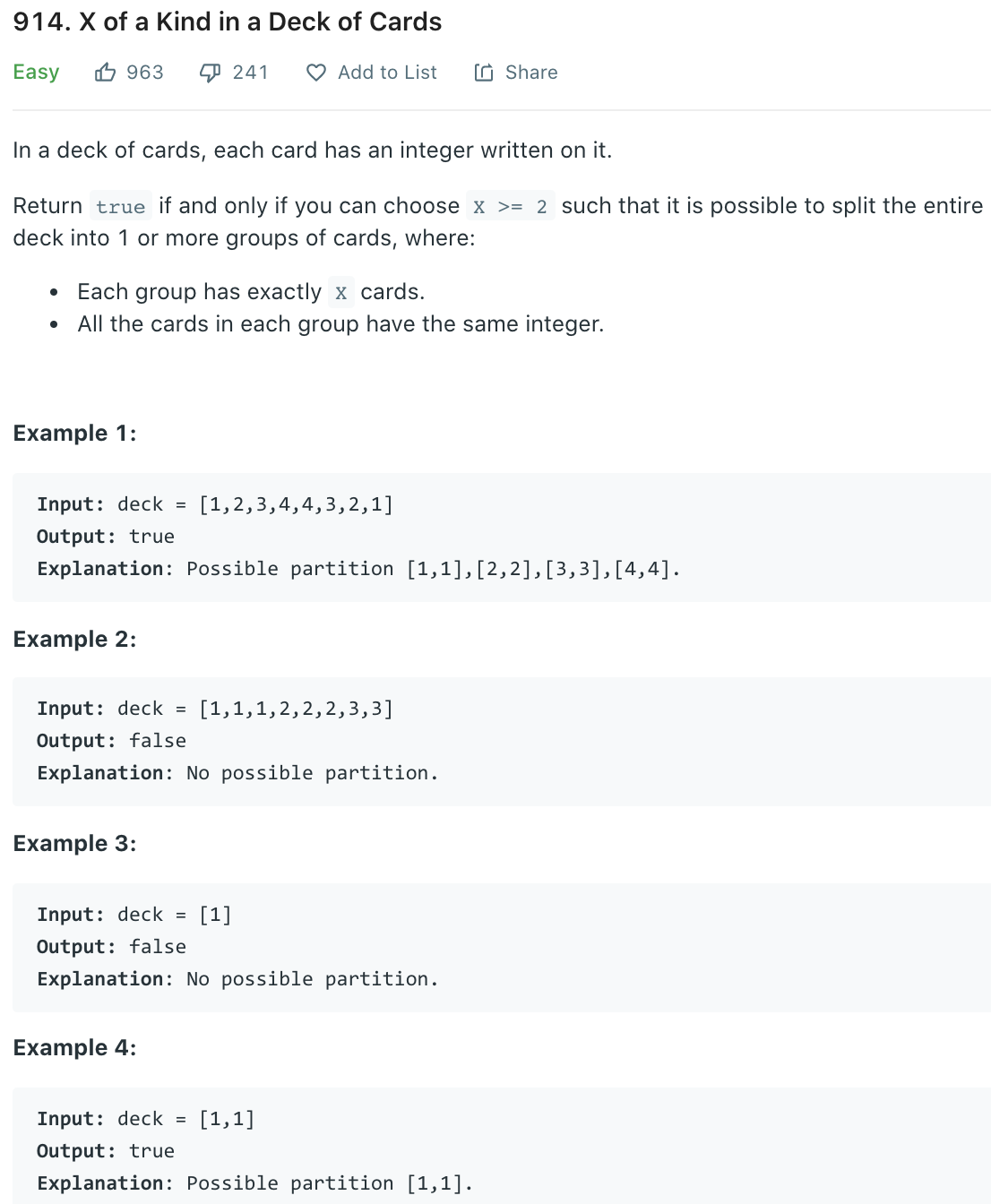This screenshot has width=991, height=1204.
Task: Click the 241 dislikes count
Action: click(251, 73)
